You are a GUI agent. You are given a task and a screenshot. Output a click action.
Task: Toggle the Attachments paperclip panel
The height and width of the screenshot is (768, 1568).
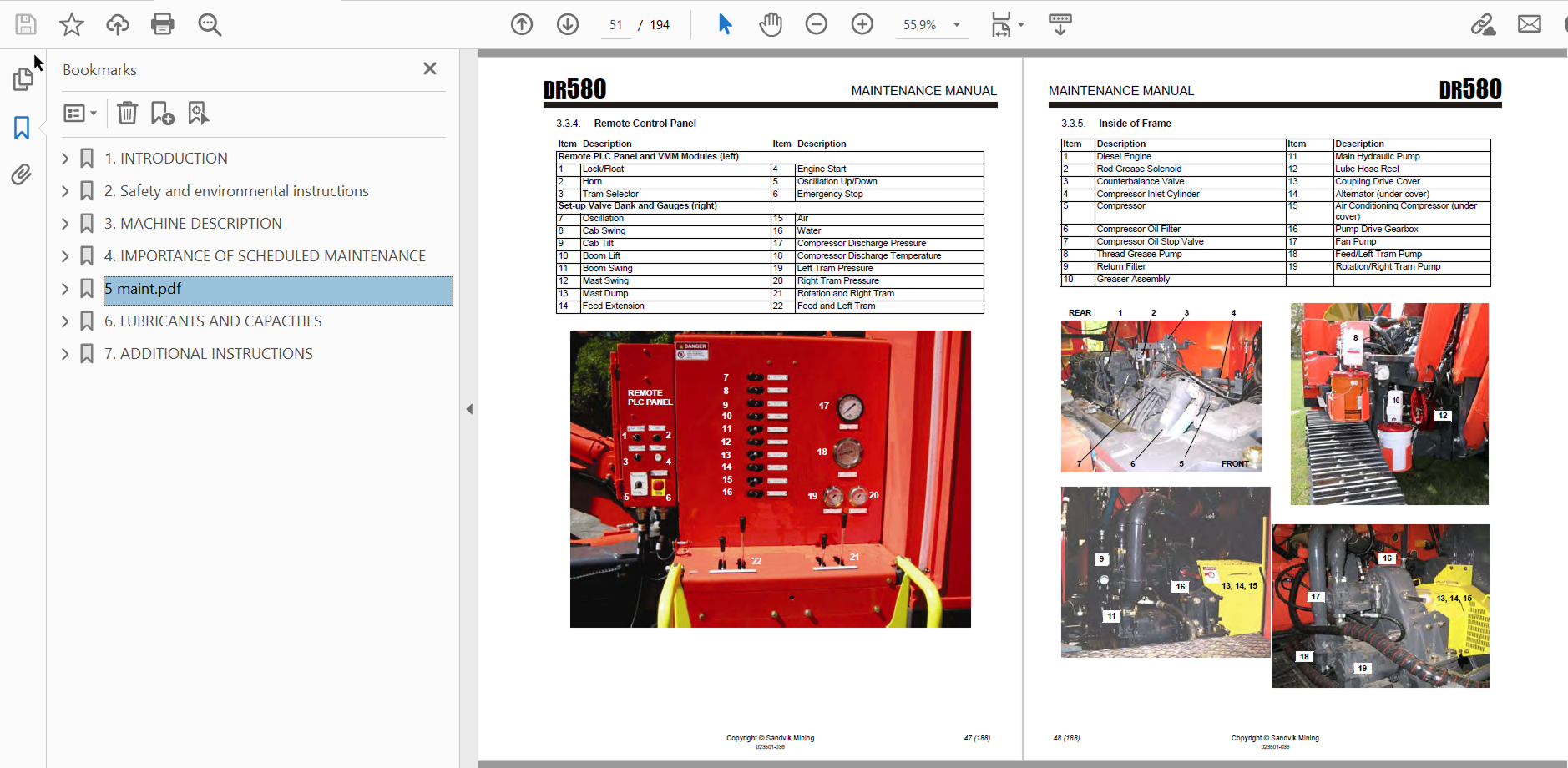(22, 174)
